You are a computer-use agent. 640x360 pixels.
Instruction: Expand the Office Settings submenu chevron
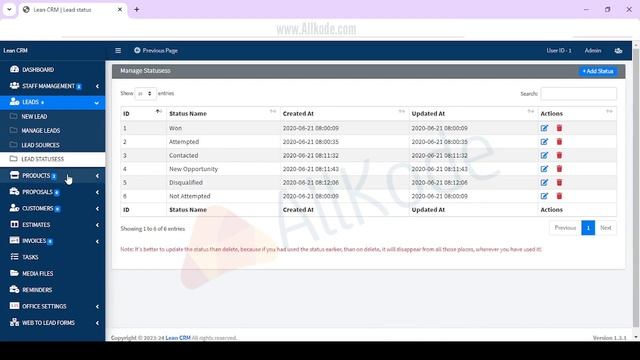[x=97, y=307]
